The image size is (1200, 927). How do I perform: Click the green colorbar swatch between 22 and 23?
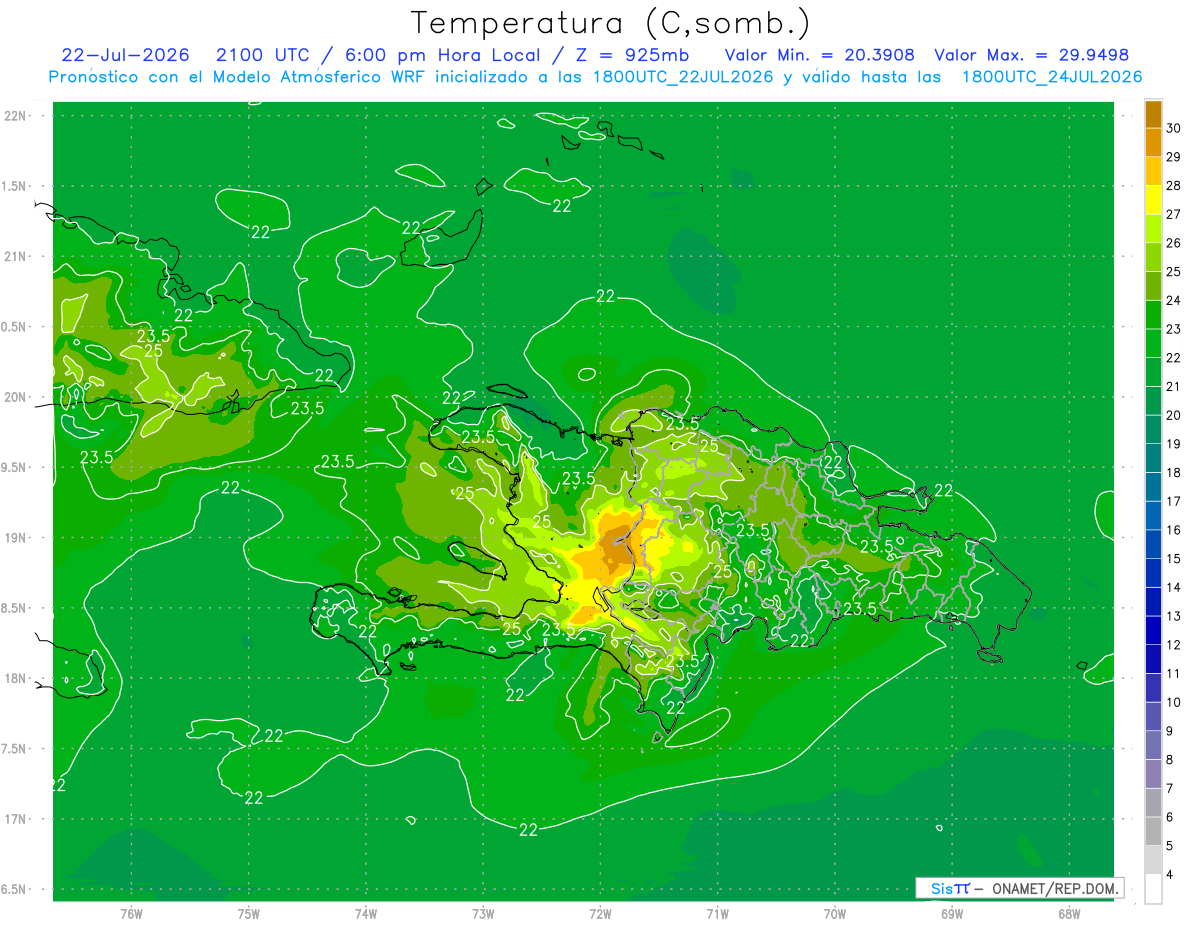click(1153, 344)
